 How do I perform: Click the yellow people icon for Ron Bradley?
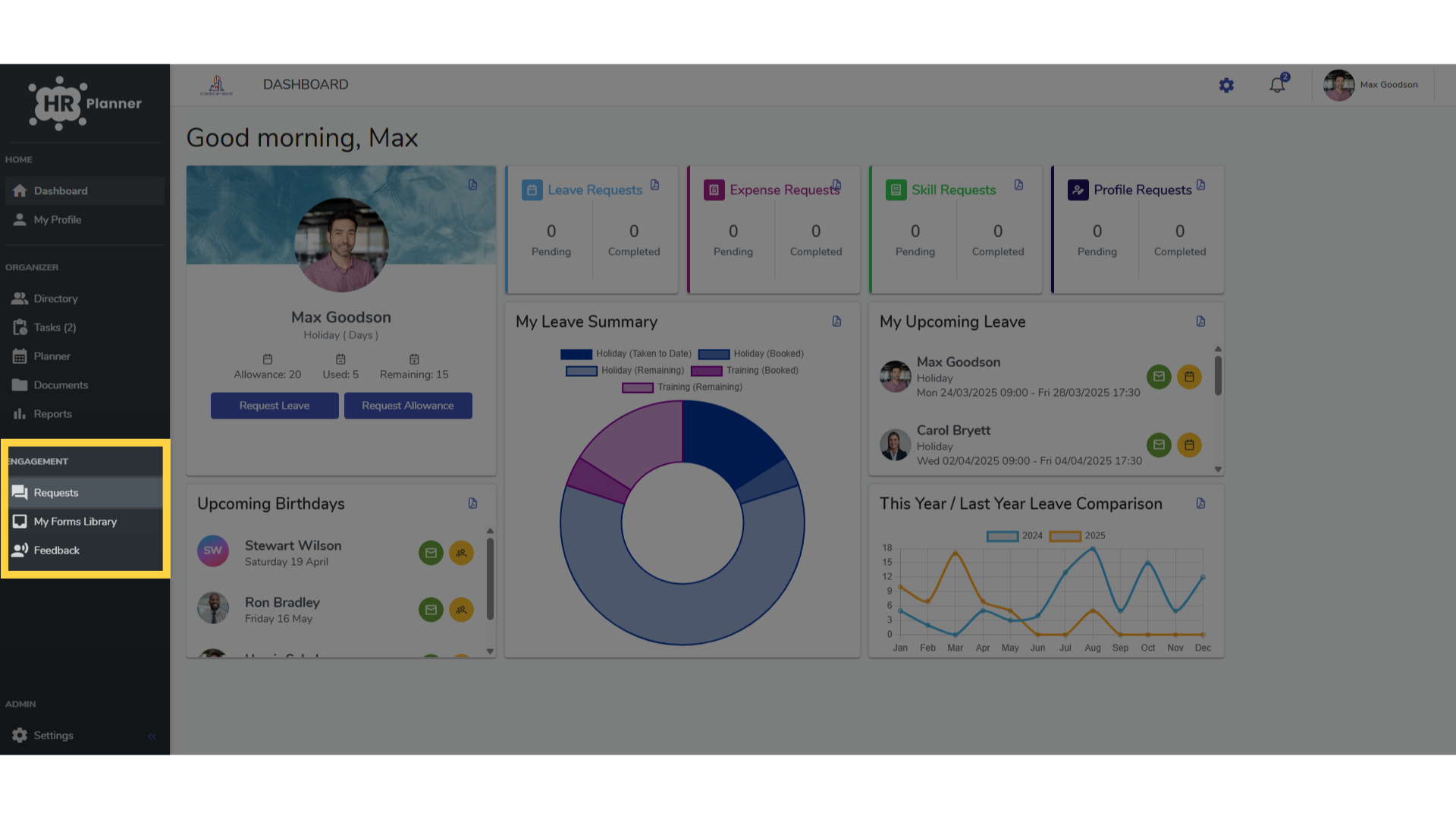point(461,610)
